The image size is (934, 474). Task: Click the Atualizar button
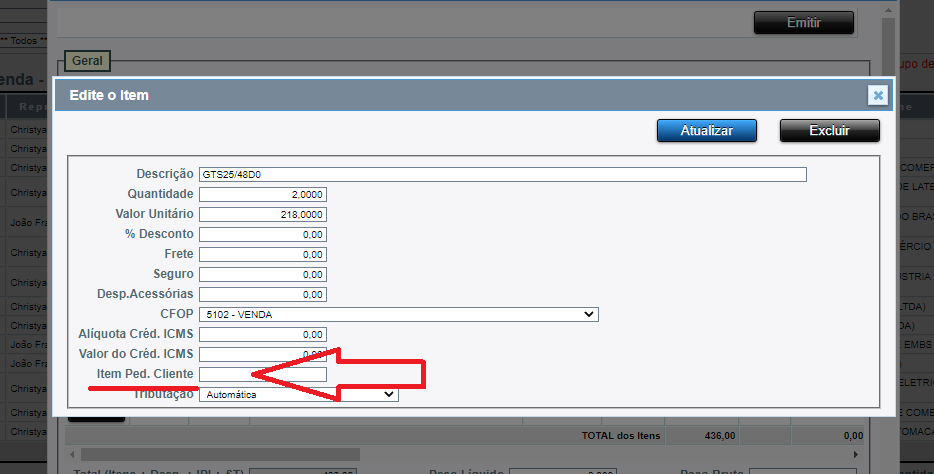pos(706,131)
